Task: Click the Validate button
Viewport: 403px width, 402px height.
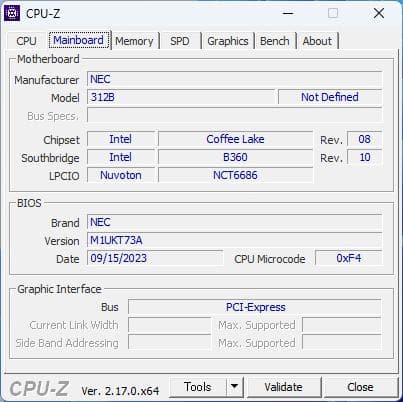Action: [x=284, y=387]
